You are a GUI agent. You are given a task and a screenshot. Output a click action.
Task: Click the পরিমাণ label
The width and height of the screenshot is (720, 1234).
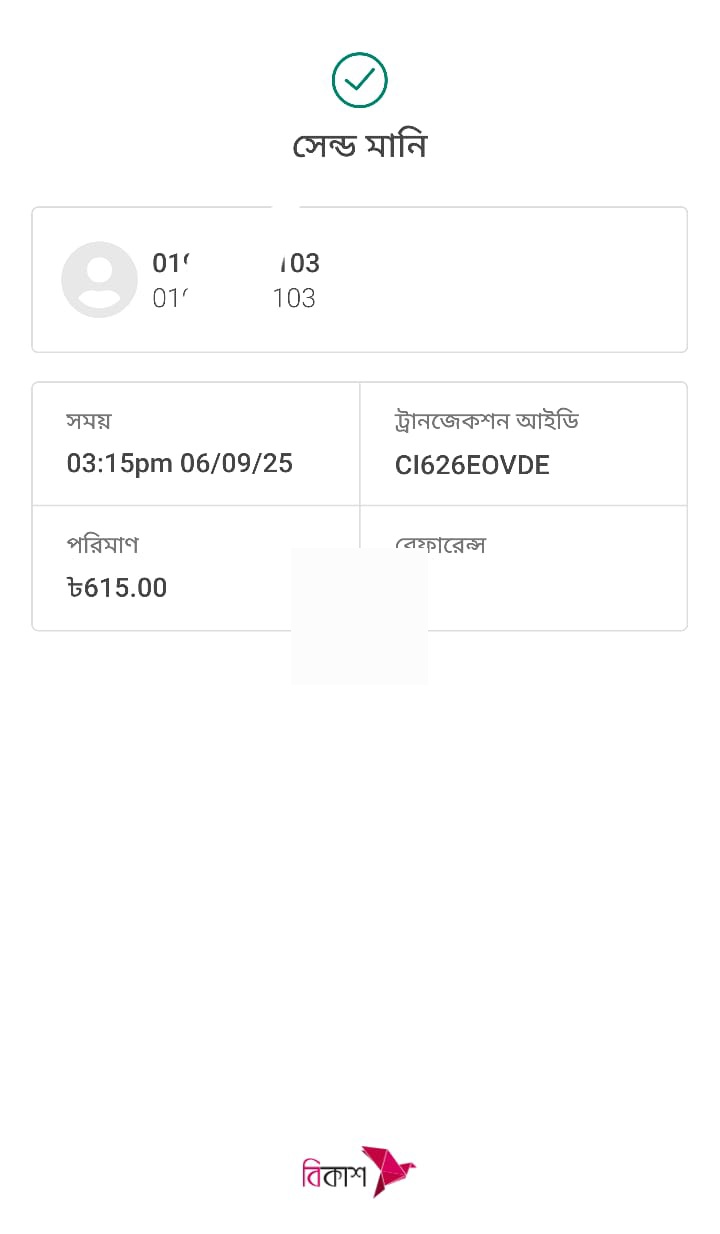click(102, 545)
